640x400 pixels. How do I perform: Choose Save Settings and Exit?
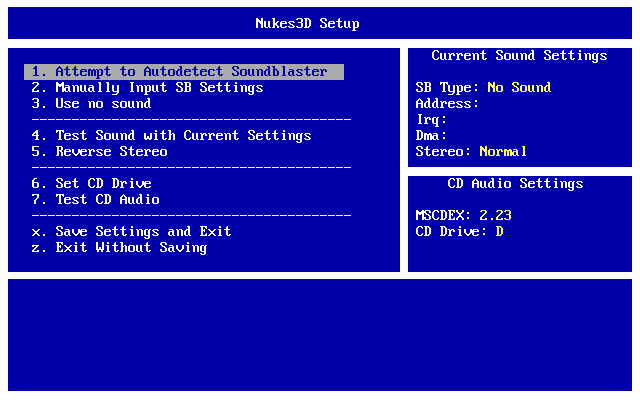(x=131, y=231)
